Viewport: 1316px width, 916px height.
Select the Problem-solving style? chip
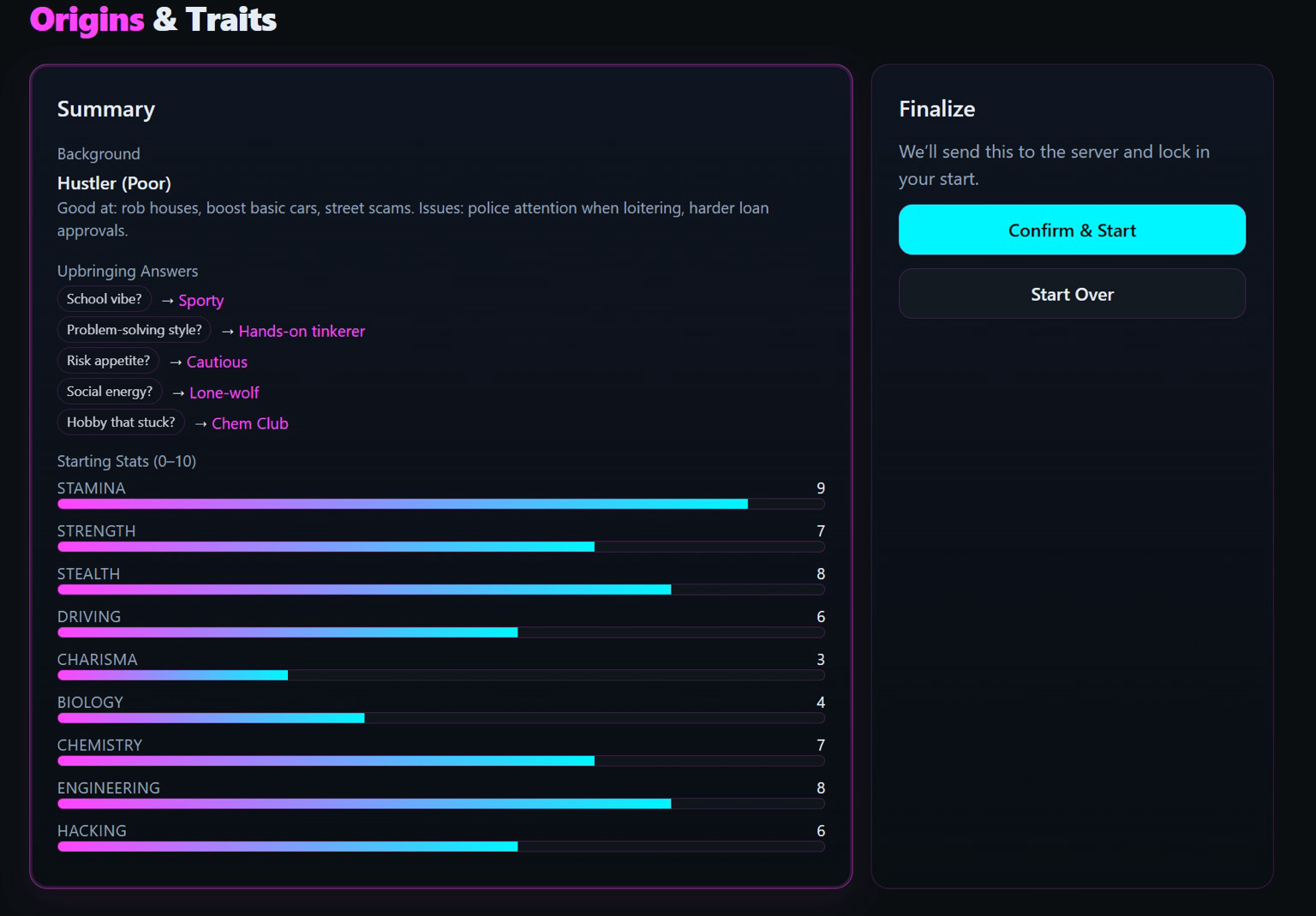pos(134,330)
